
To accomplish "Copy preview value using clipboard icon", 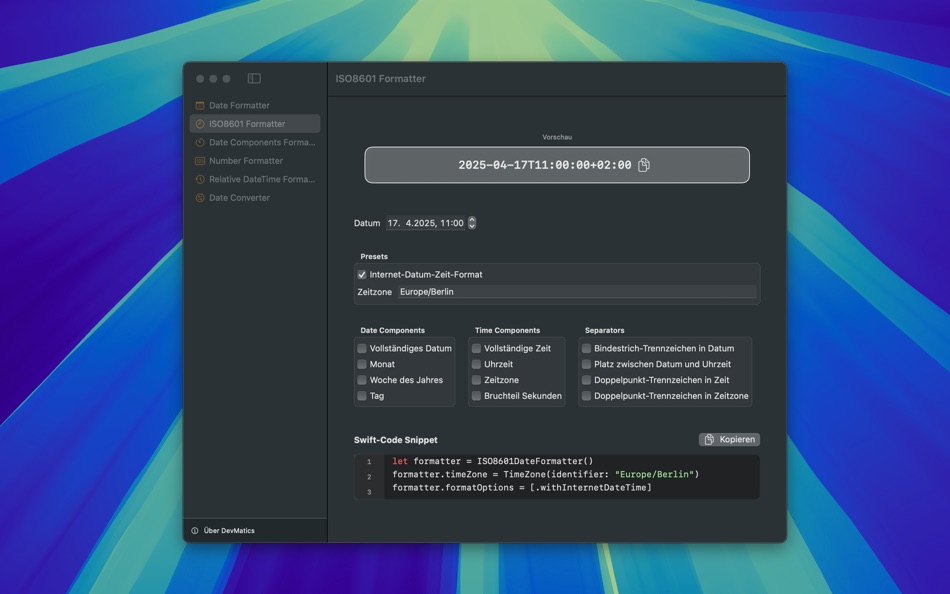I will (x=643, y=165).
